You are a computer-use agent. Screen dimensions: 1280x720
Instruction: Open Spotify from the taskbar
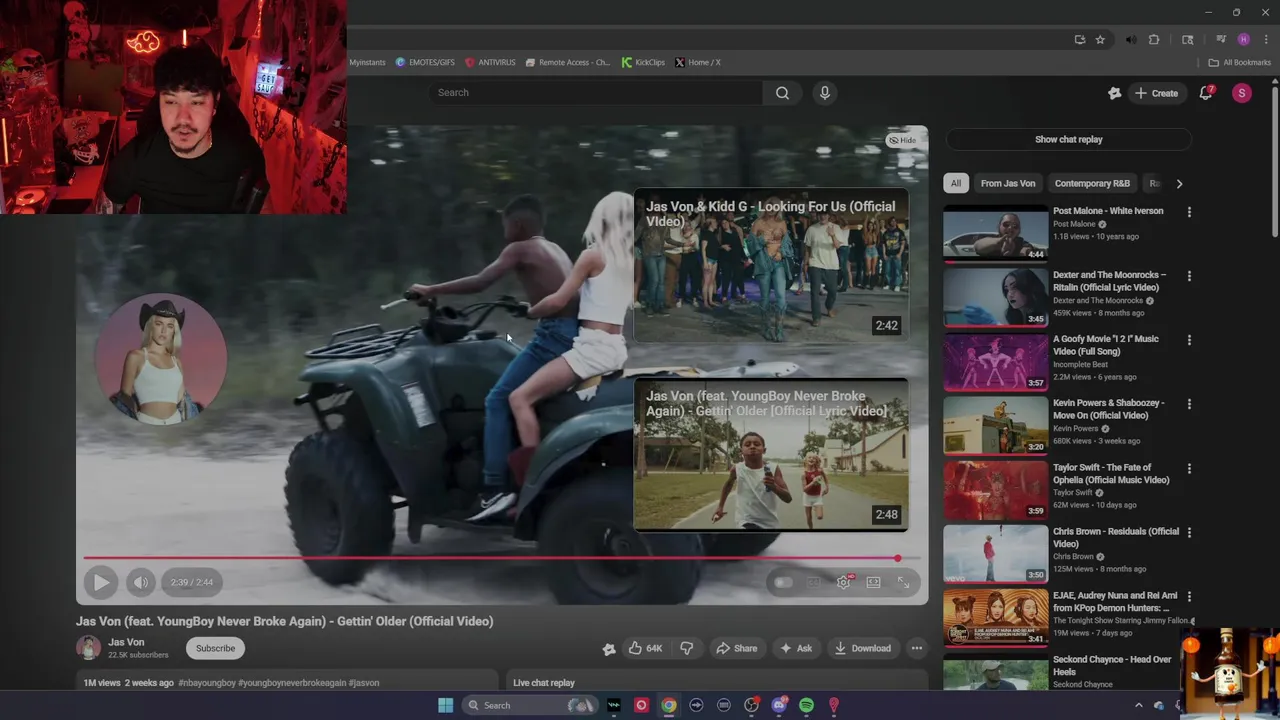point(806,705)
